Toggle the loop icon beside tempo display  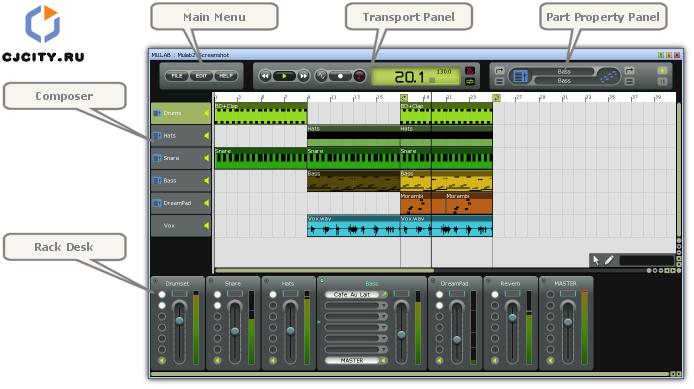click(470, 81)
